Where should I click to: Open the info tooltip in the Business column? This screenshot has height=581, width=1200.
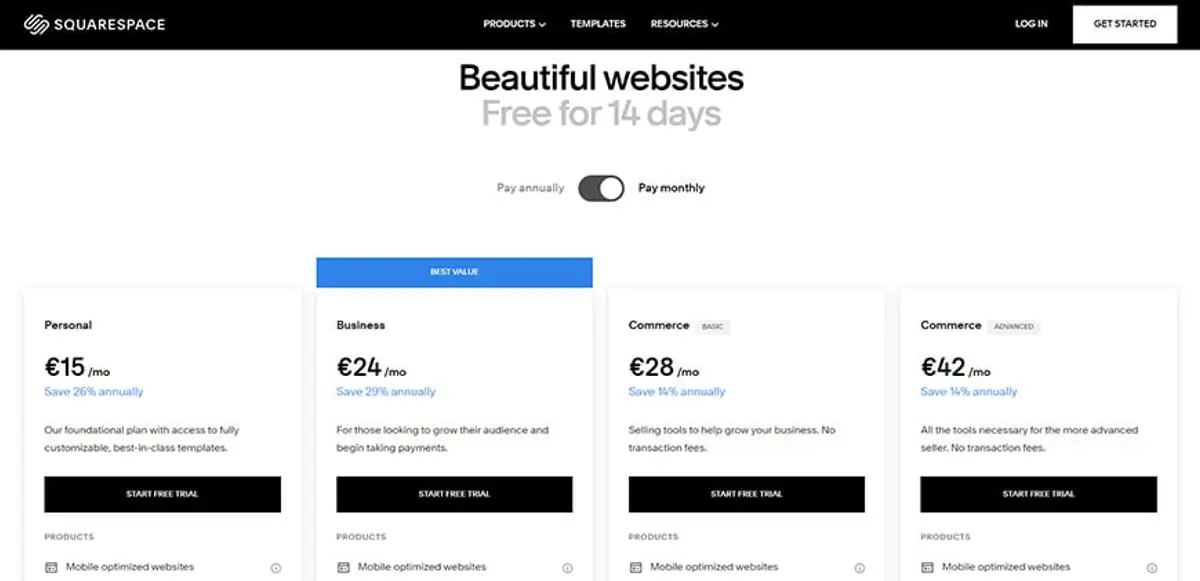pos(568,567)
